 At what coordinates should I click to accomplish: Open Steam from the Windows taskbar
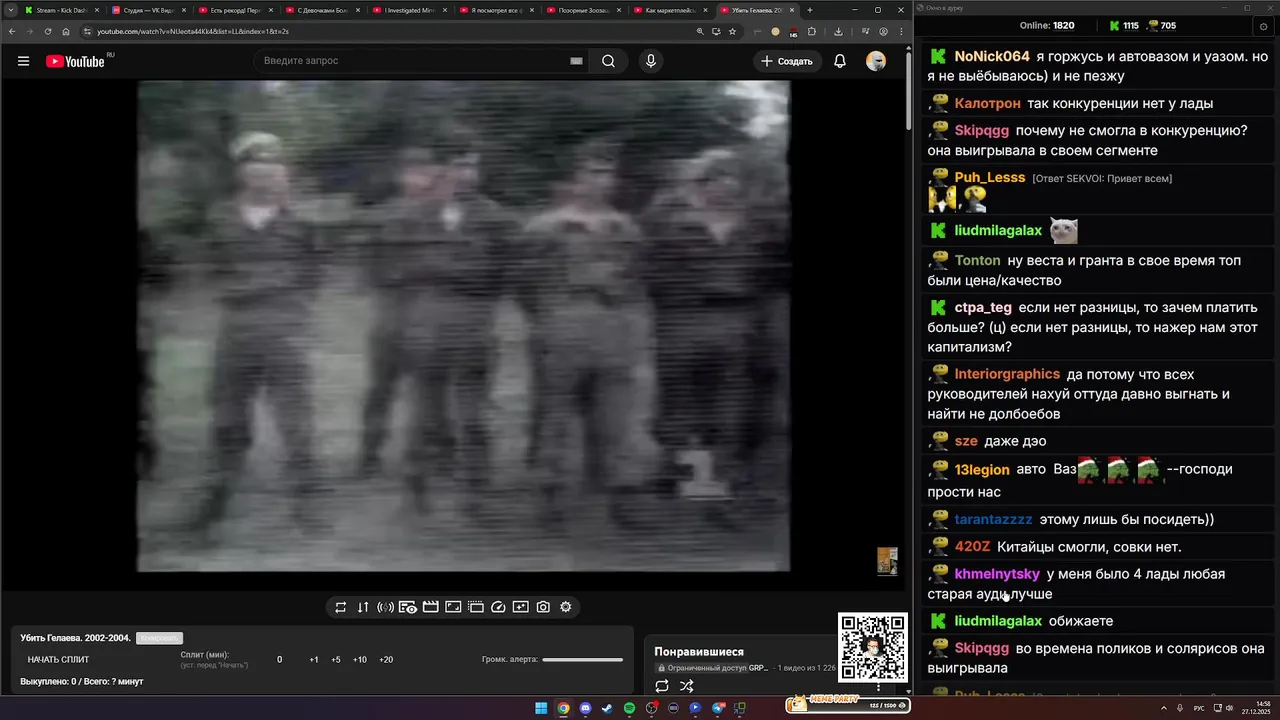pos(607,708)
